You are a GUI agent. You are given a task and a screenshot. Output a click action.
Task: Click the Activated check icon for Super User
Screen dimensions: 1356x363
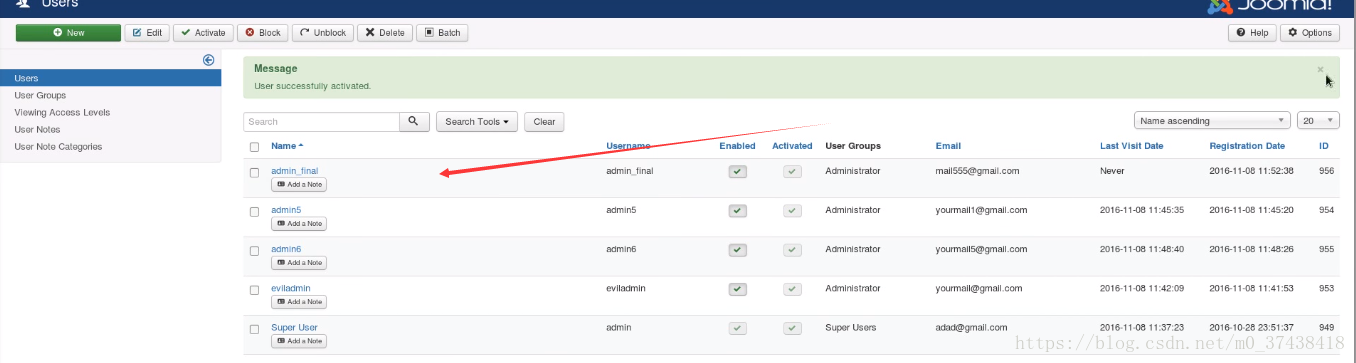coord(792,328)
